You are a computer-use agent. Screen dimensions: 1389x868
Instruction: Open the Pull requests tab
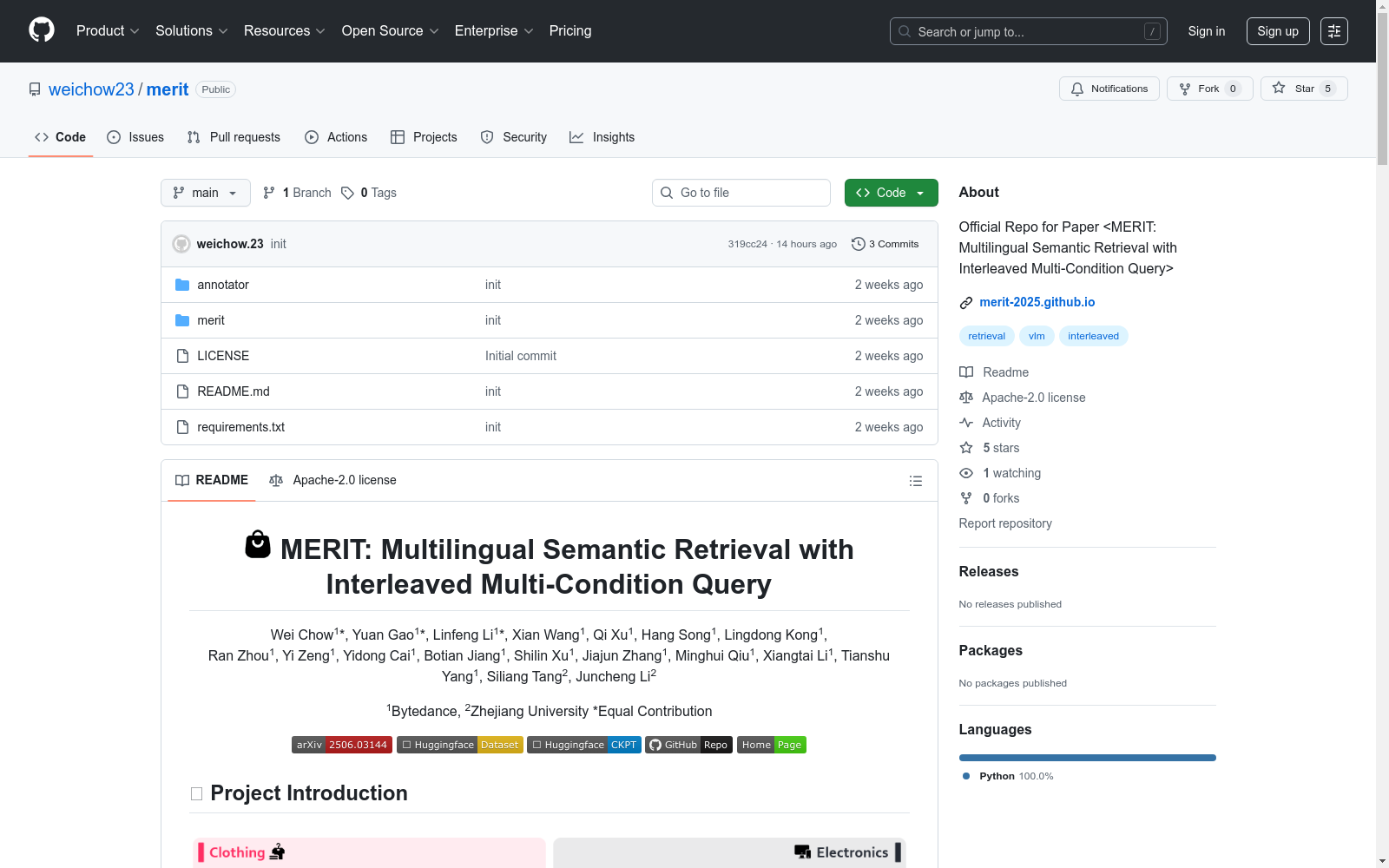tap(234, 137)
